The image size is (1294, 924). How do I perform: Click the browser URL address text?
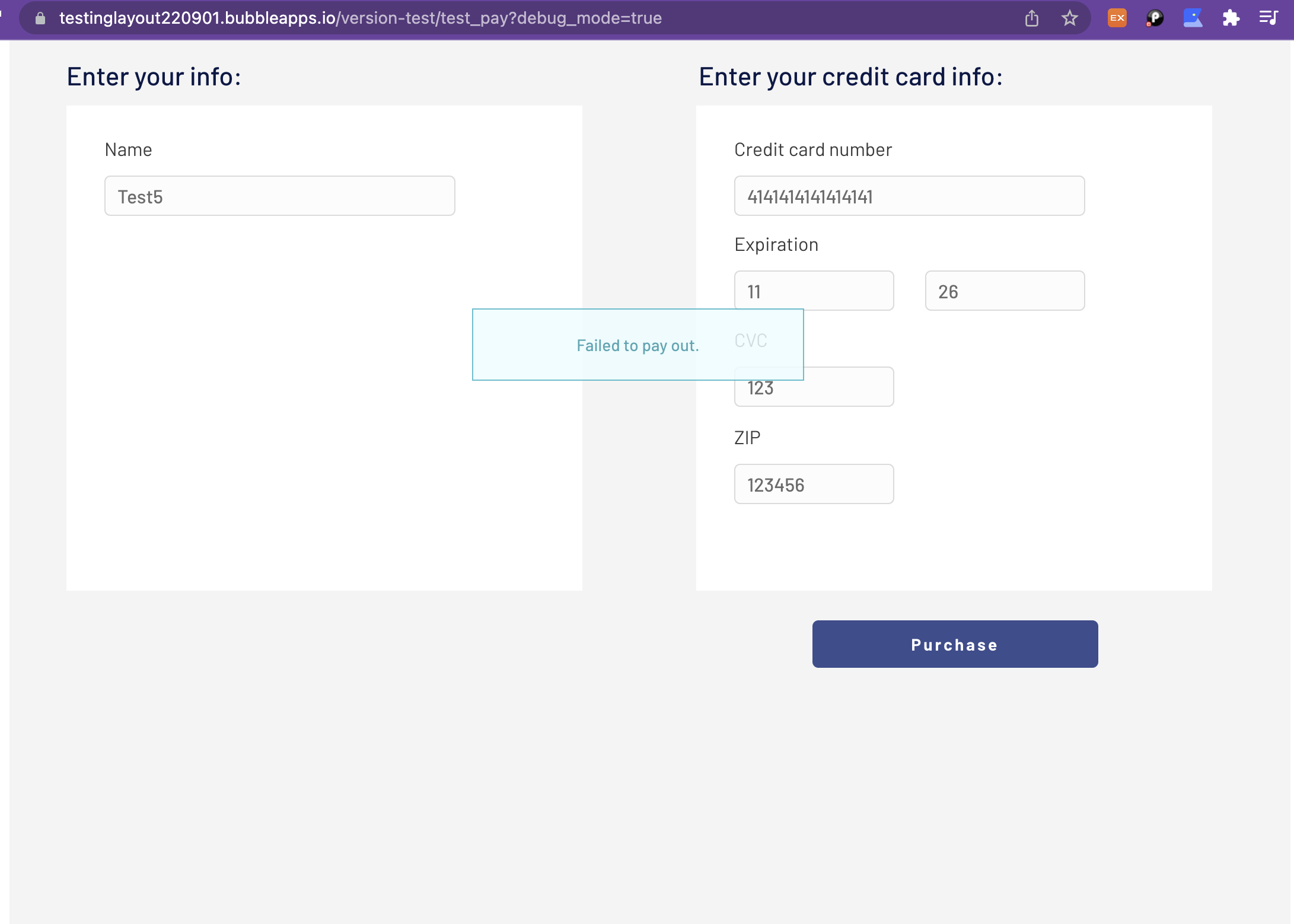point(360,18)
